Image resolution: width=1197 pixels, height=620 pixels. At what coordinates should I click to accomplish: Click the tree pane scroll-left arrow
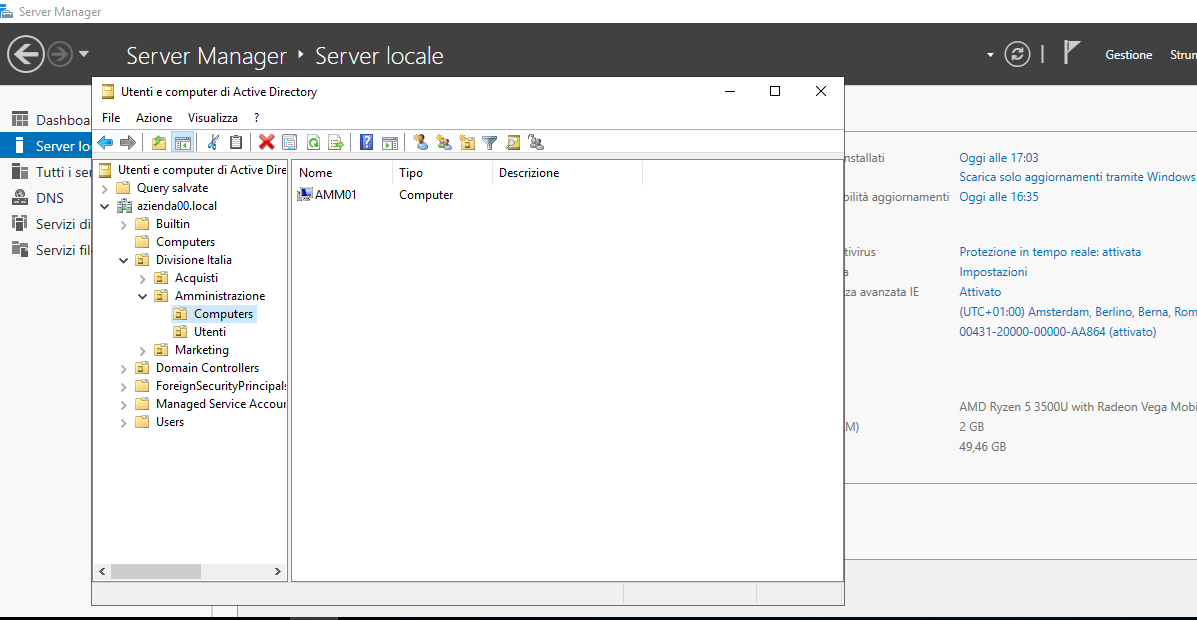point(102,571)
